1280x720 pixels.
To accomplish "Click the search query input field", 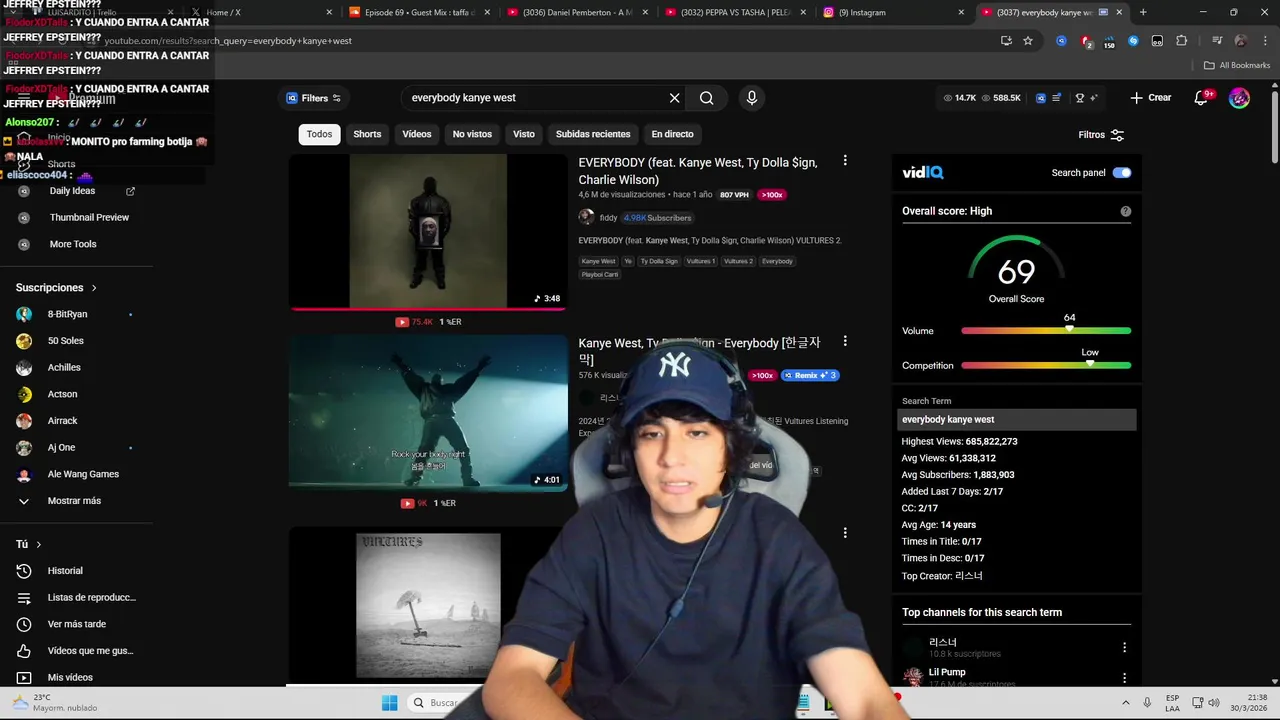I will (535, 98).
